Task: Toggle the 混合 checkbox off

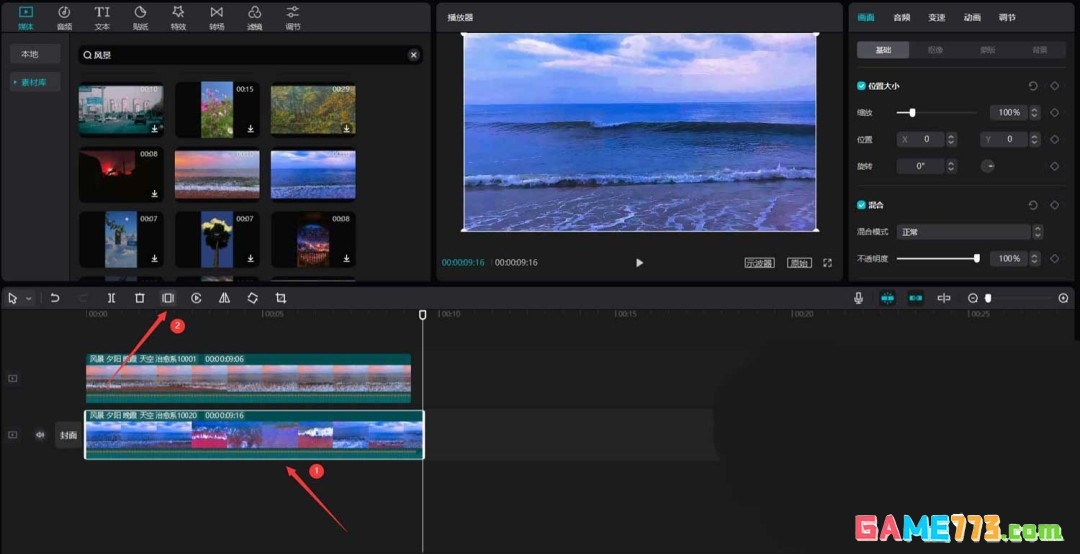Action: [x=862, y=205]
